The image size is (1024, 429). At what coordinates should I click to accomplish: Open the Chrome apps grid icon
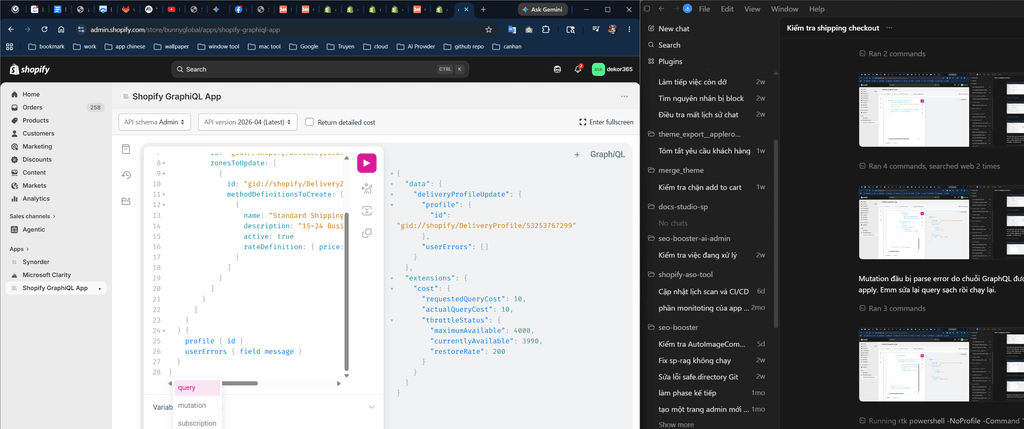tap(10, 46)
